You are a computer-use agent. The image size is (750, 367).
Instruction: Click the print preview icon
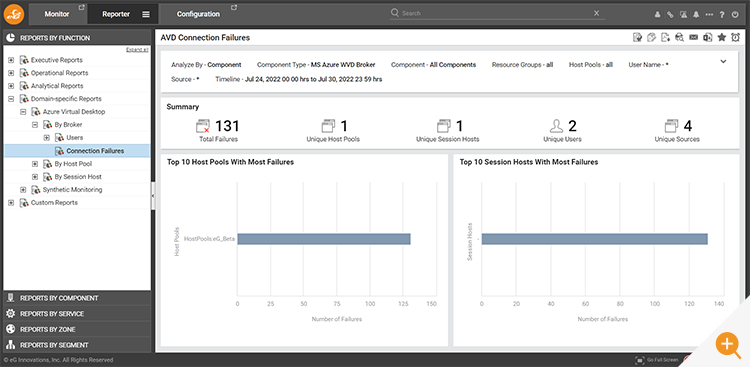(x=679, y=37)
